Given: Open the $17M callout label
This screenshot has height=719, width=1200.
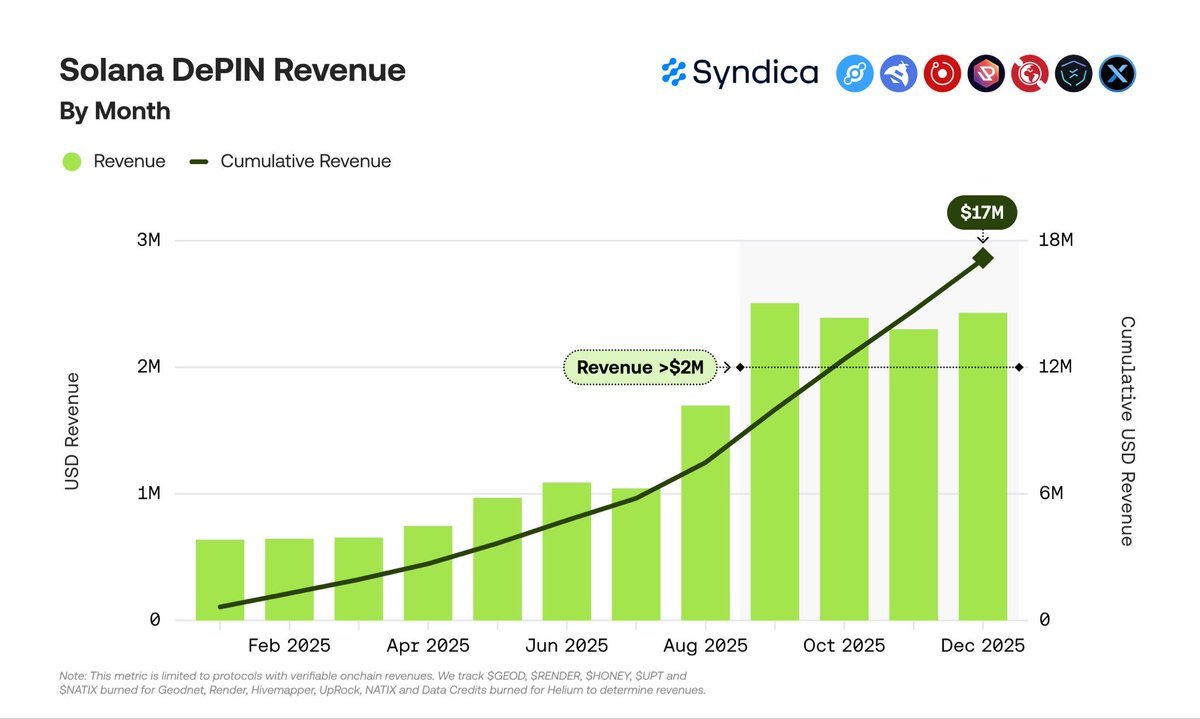Looking at the screenshot, I should point(981,212).
